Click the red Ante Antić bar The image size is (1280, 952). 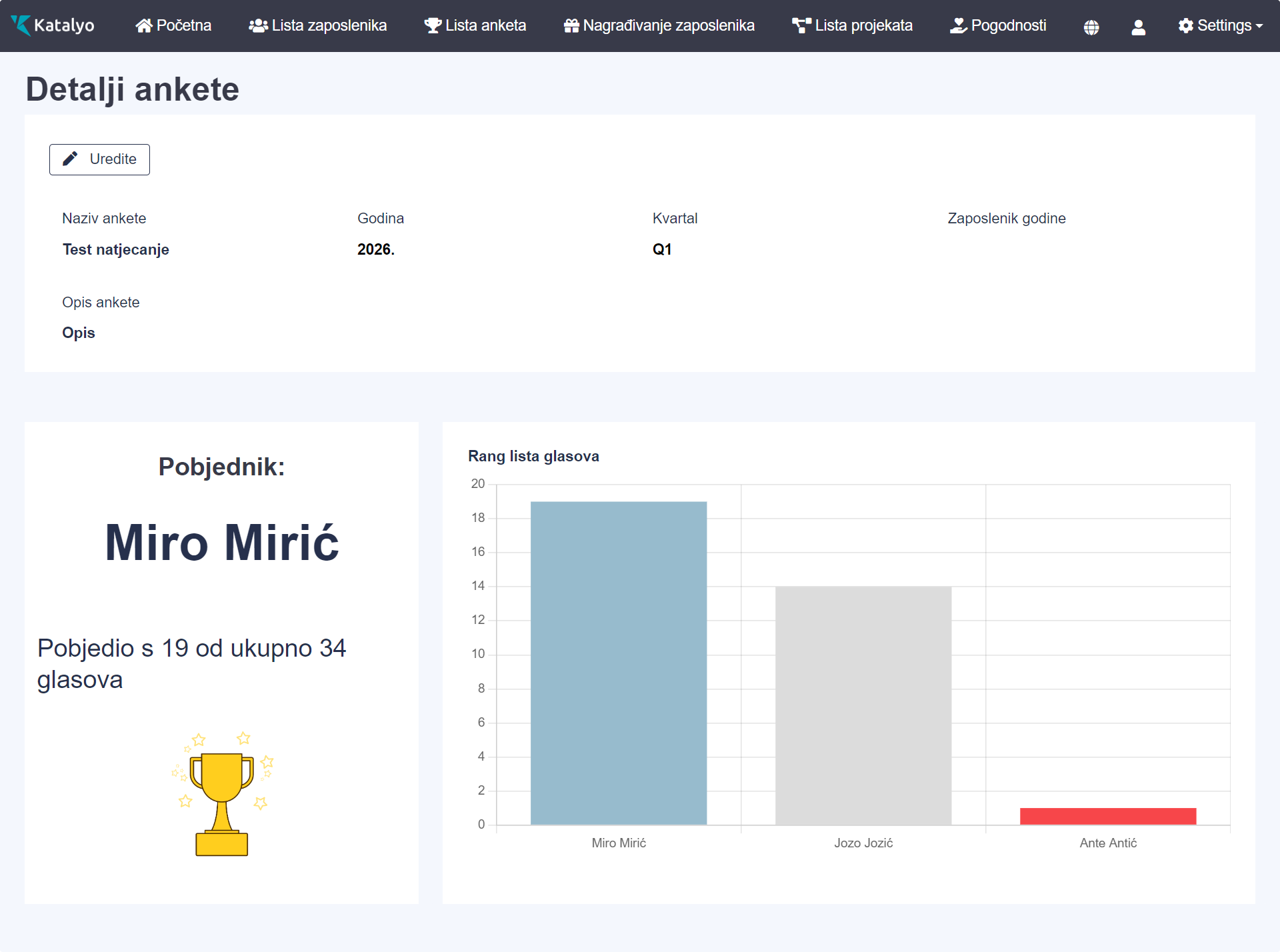point(1107,816)
